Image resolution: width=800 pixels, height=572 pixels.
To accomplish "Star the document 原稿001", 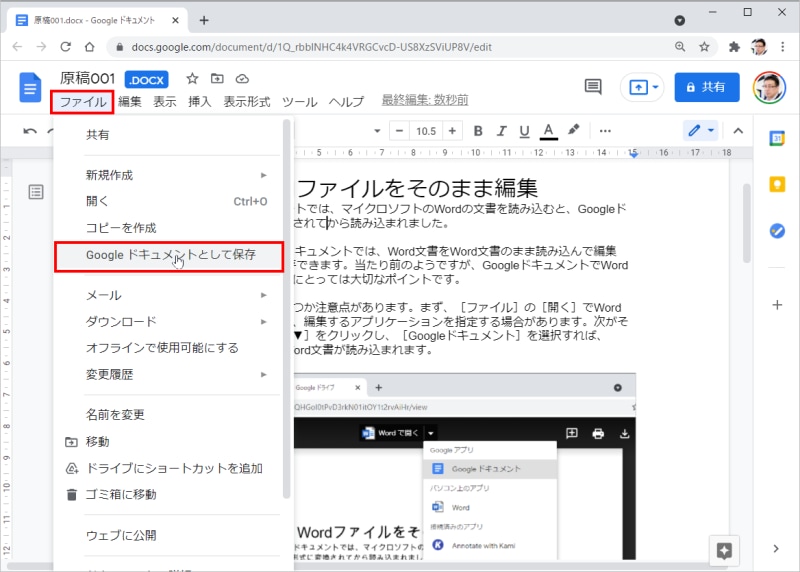I will (192, 79).
